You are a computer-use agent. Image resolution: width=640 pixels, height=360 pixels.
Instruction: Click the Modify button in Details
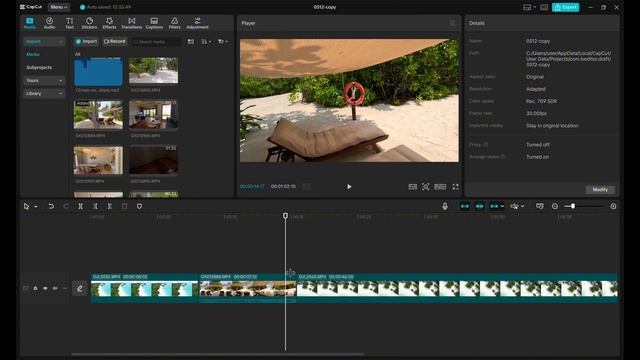(600, 190)
